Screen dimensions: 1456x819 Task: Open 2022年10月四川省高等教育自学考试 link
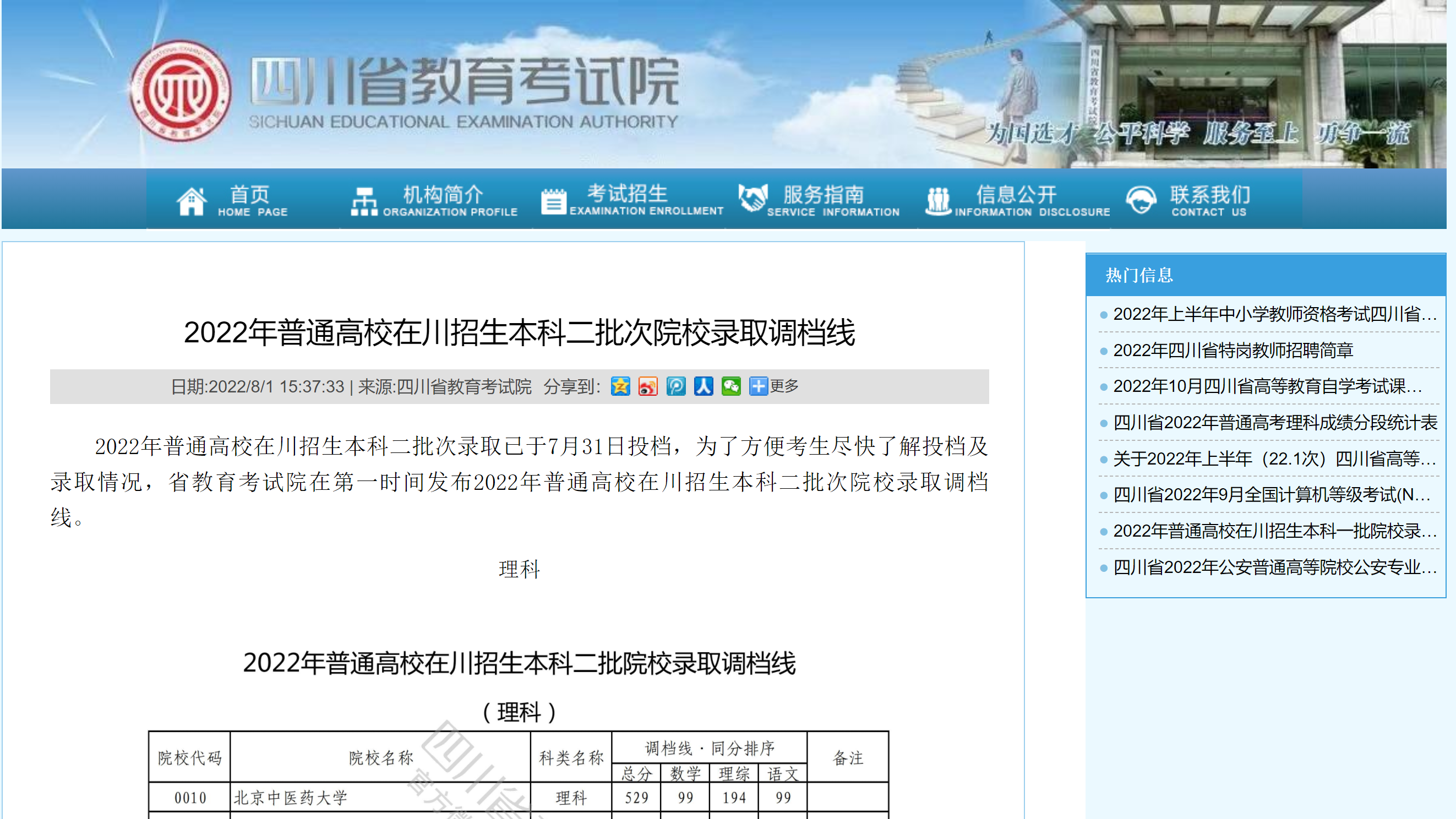coord(1267,386)
